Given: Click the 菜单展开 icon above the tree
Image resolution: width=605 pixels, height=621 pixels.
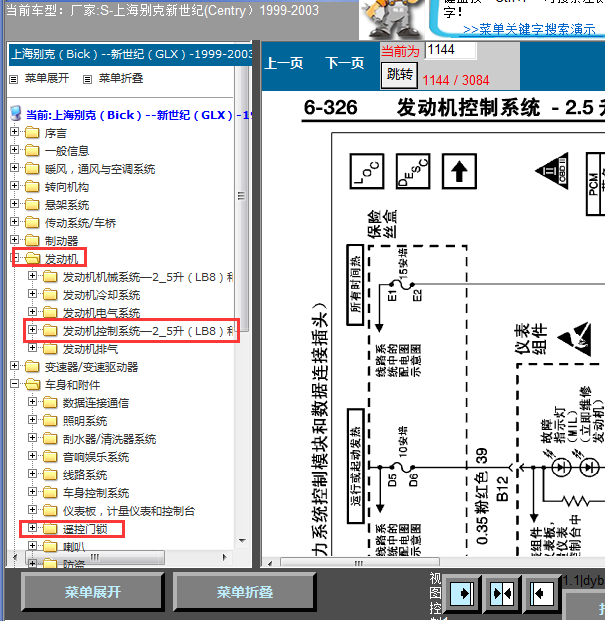Looking at the screenshot, I should [x=14, y=80].
